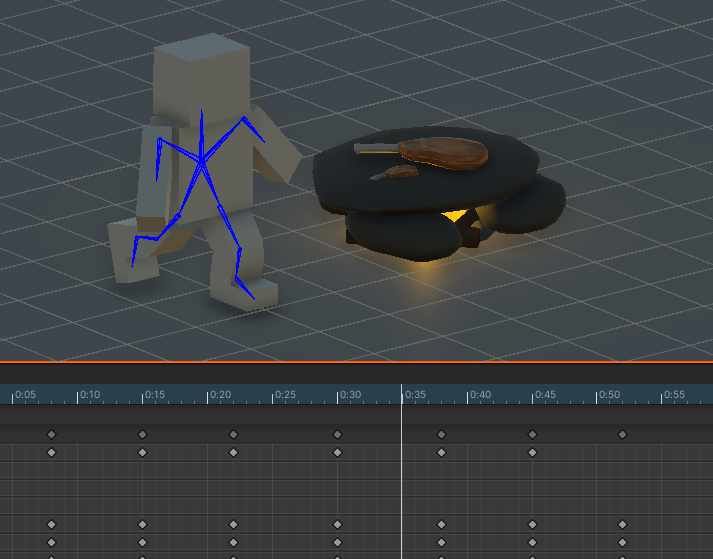Move playhead to 0:25 on the ruler
Image resolution: width=713 pixels, height=559 pixels.
click(x=274, y=395)
